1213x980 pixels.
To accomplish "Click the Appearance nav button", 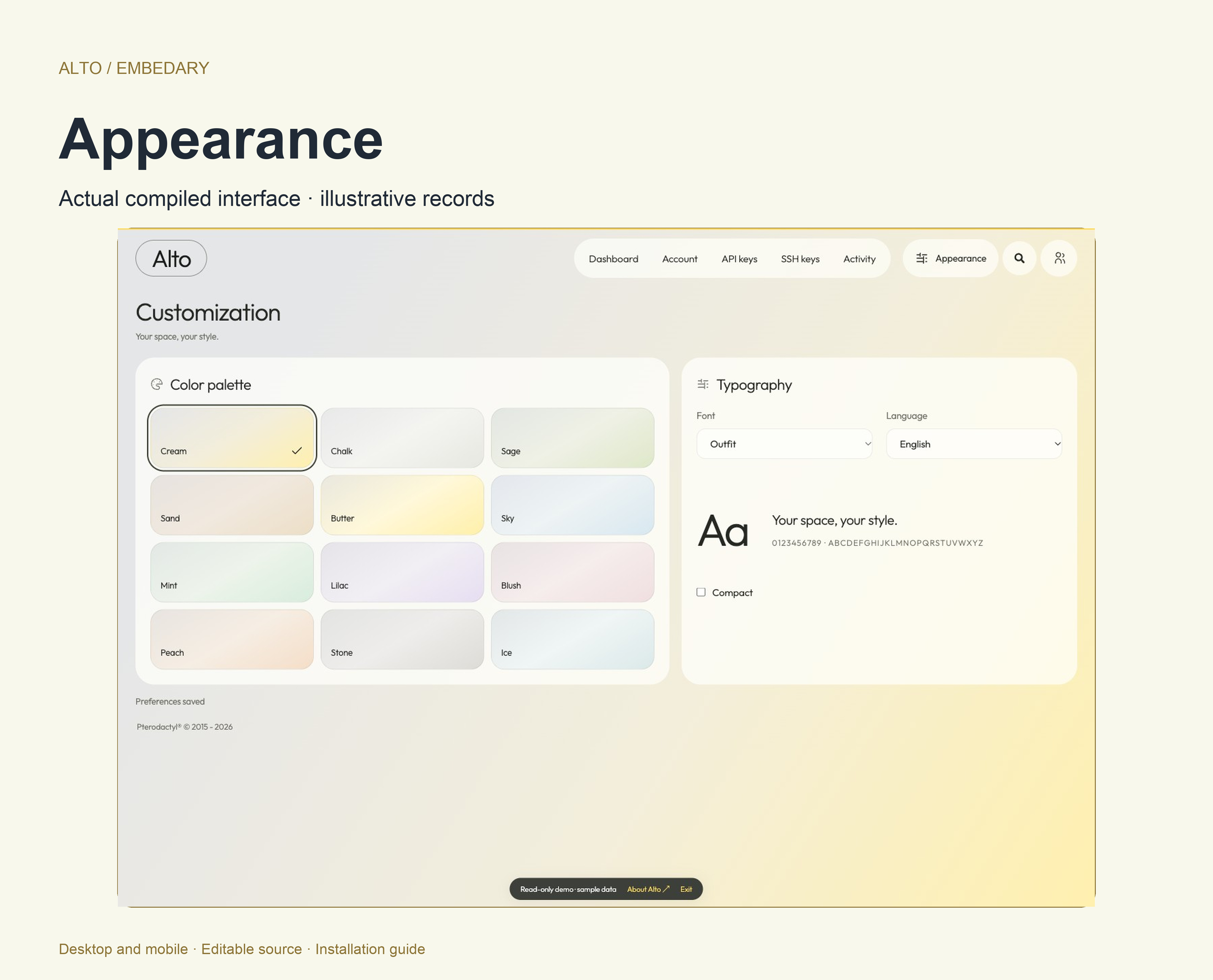I will click(x=951, y=258).
